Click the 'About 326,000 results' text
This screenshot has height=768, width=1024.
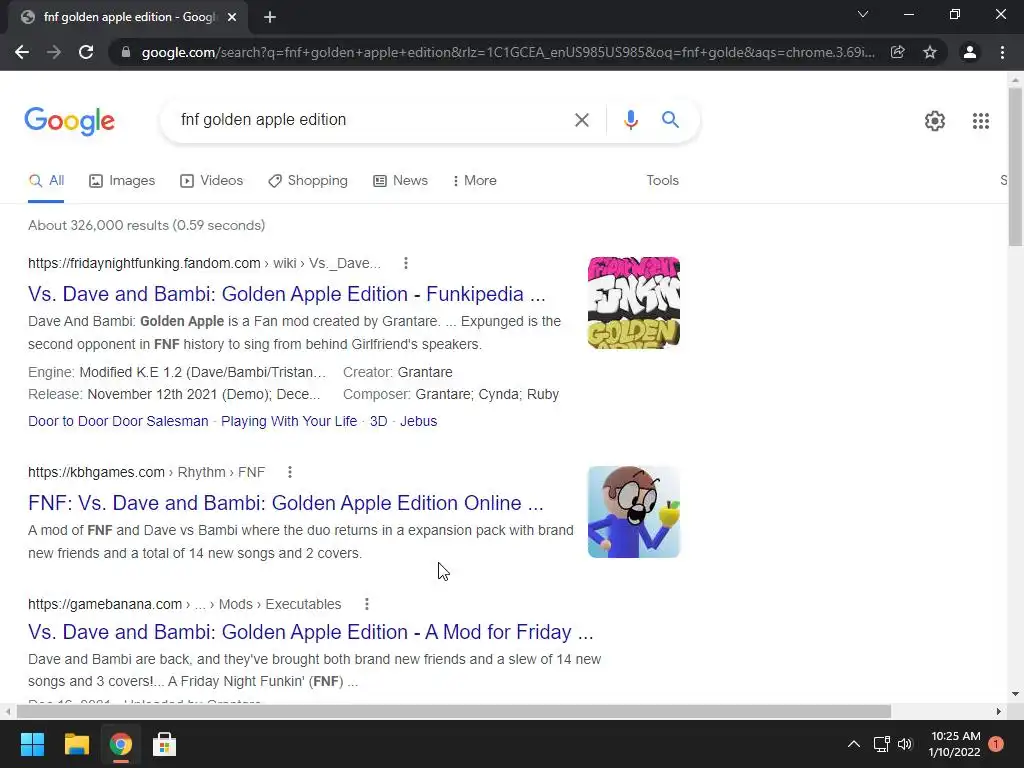[x=146, y=225]
